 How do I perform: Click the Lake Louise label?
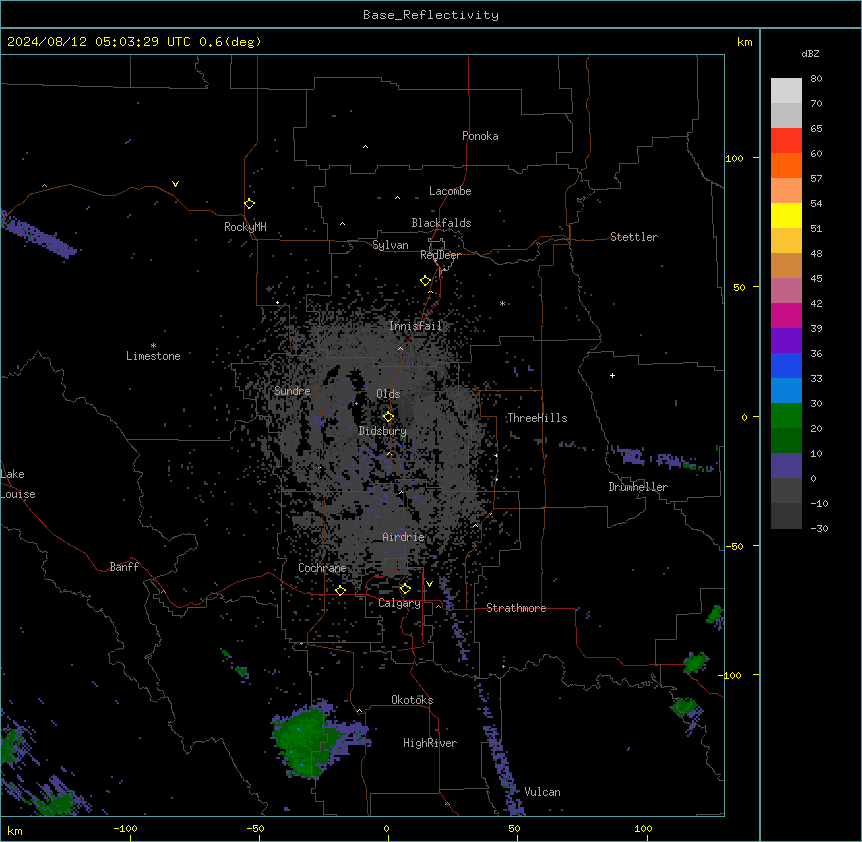18,484
